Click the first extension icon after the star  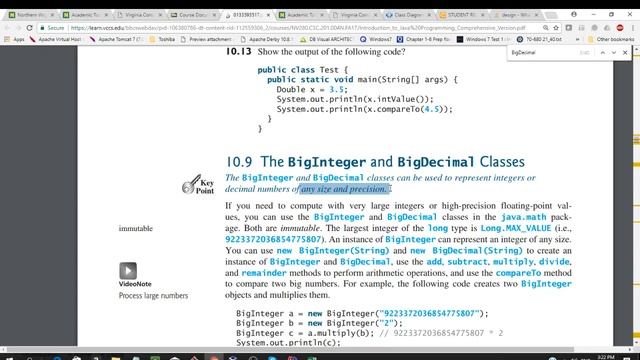click(569, 28)
